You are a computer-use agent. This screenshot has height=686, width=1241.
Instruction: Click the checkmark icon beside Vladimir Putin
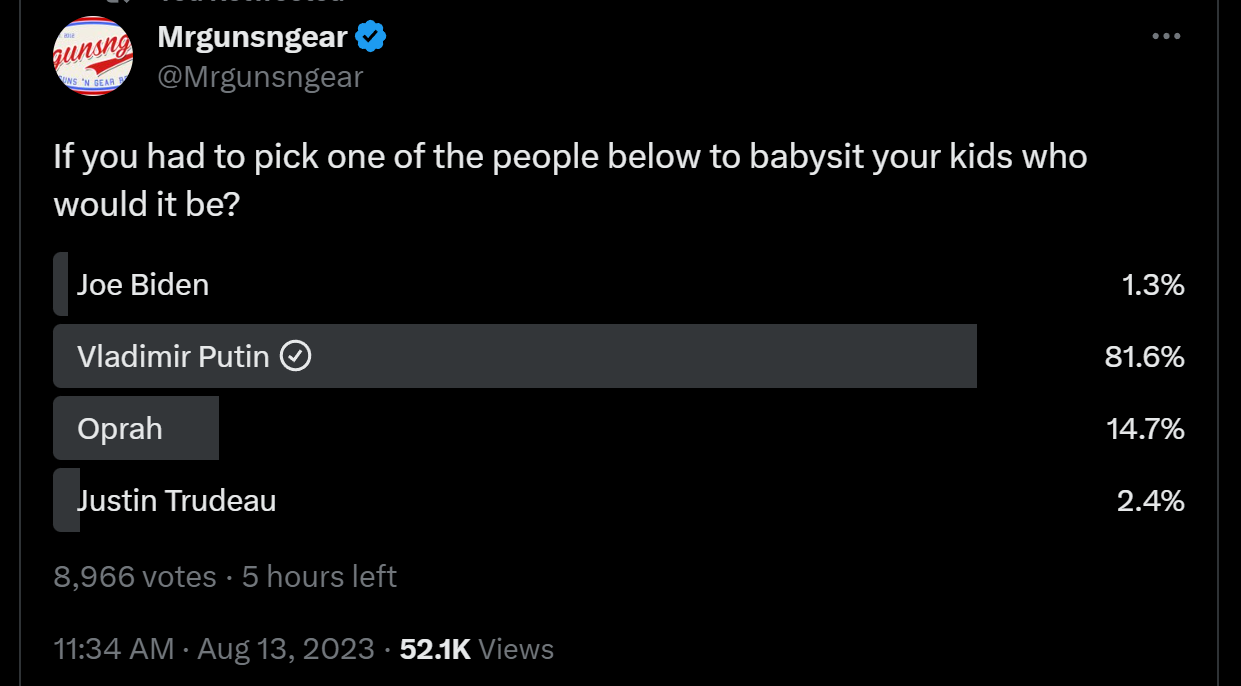tap(296, 356)
